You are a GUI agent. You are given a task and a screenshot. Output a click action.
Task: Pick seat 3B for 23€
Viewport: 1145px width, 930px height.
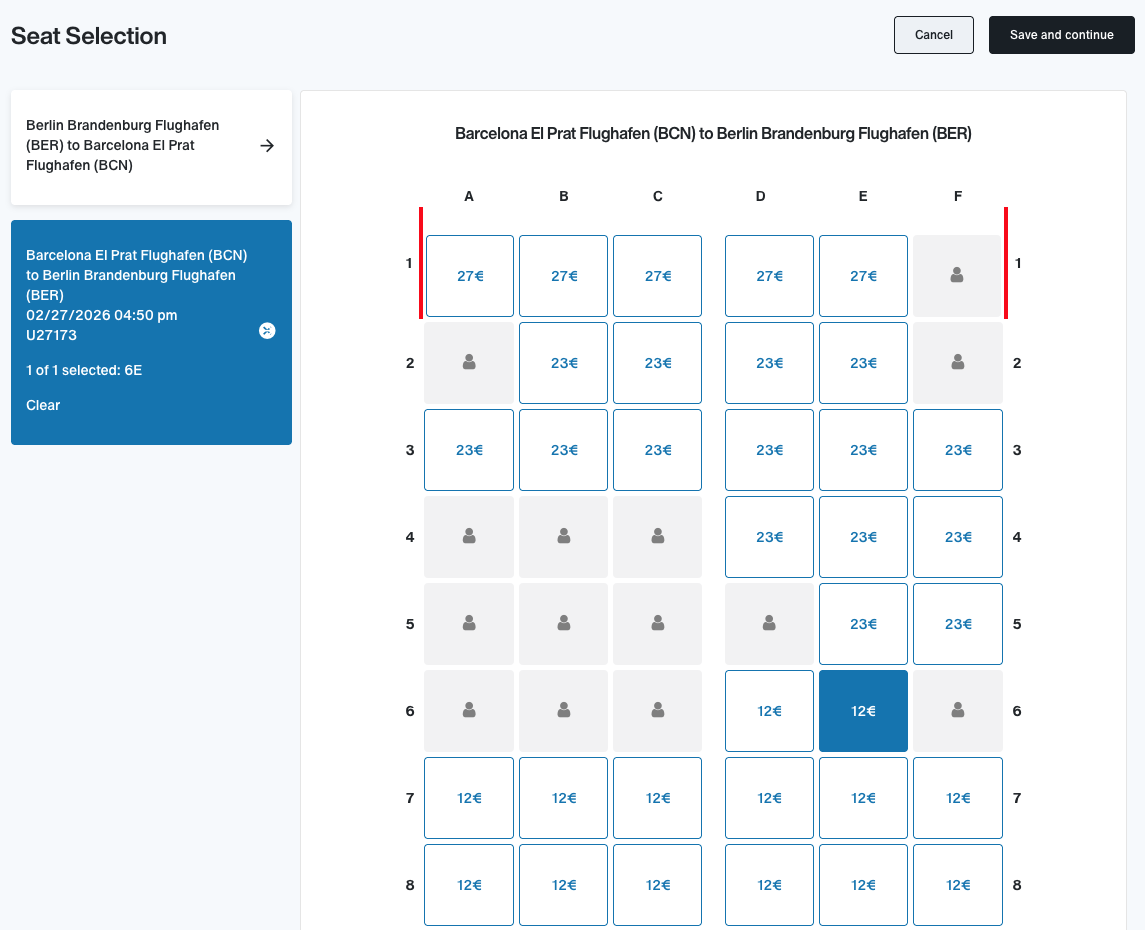[564, 450]
